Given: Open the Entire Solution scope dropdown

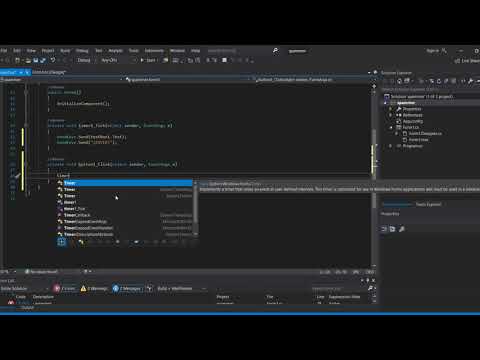Looking at the screenshot, I should tap(24, 289).
